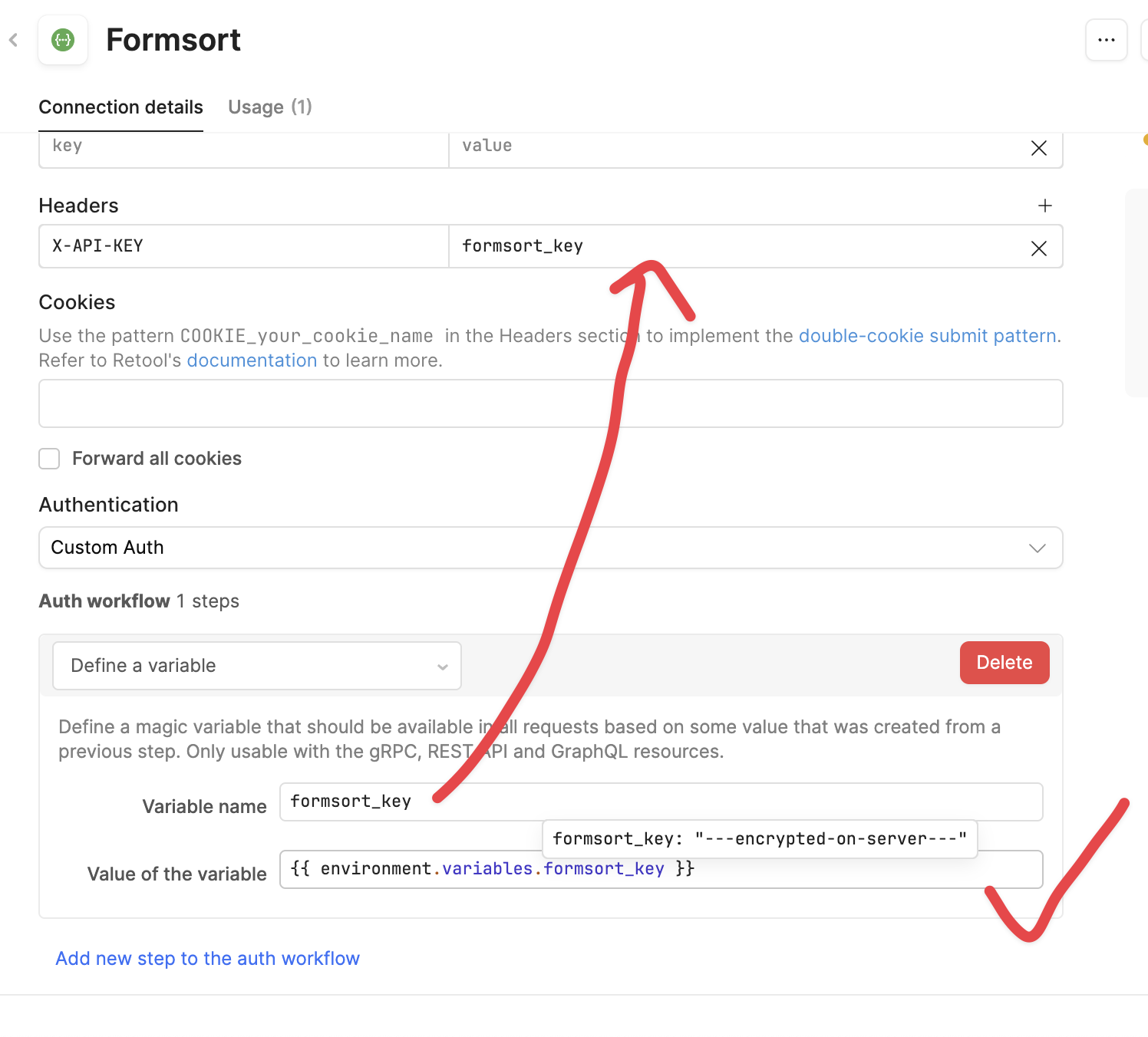Screen dimensions: 1148x1037
Task: Remove the X-API-KEY header row
Action: [1038, 248]
